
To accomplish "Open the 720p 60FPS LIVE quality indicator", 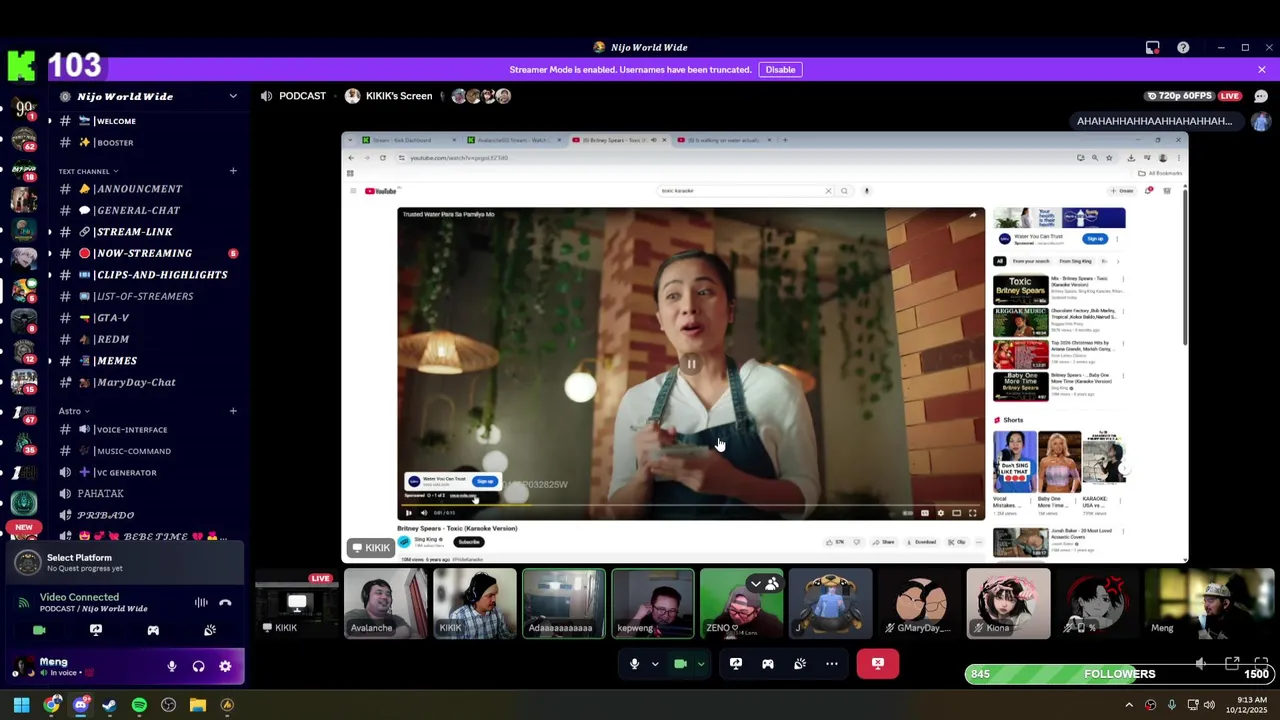I will pos(1195,96).
